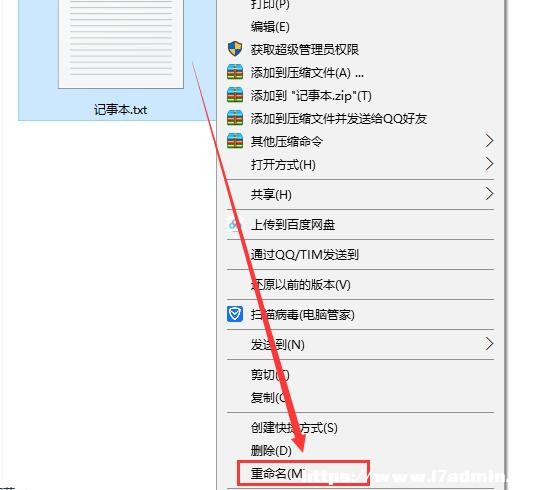Viewport: 537px width, 490px height.
Task: Select the 记事本.txt file thumbnail
Action: pos(121,44)
